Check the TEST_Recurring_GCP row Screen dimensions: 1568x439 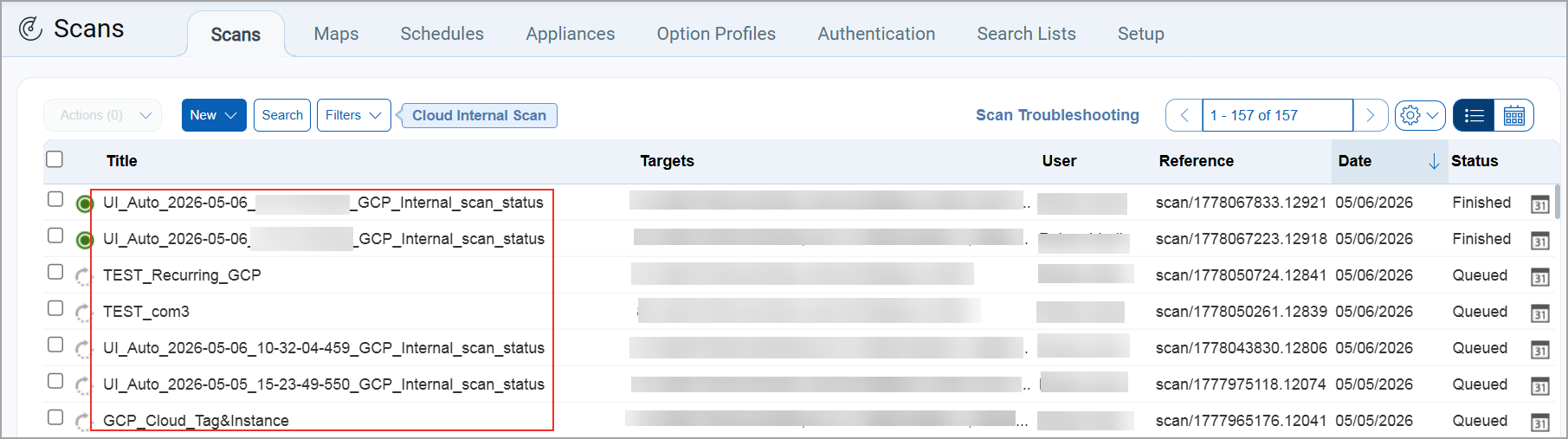[x=55, y=272]
